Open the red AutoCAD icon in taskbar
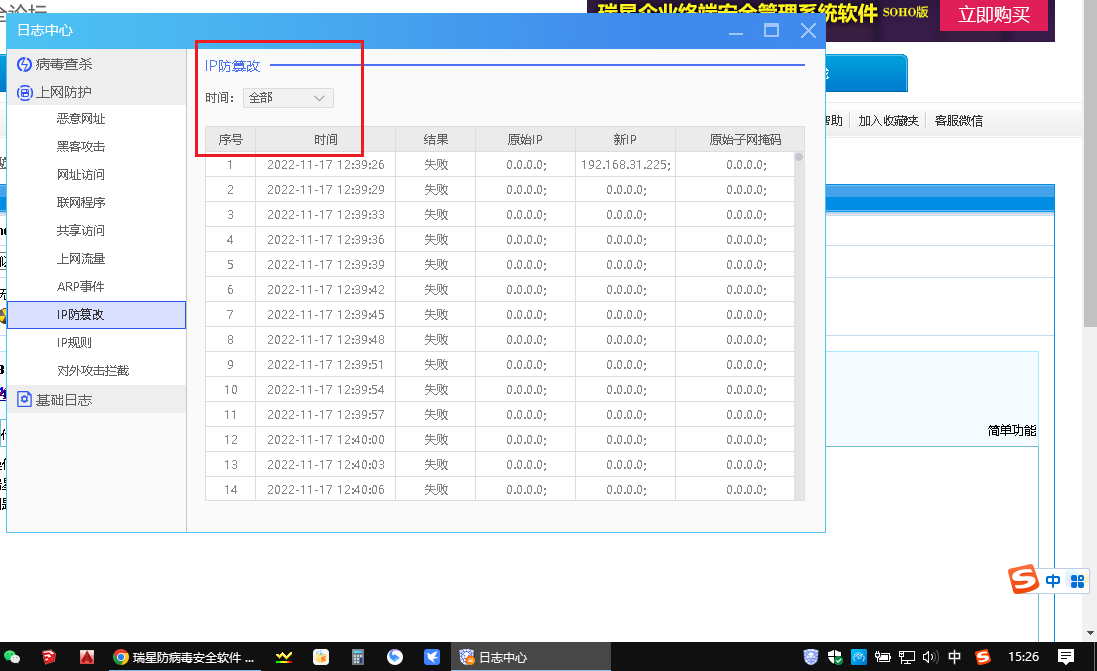 click(x=87, y=657)
